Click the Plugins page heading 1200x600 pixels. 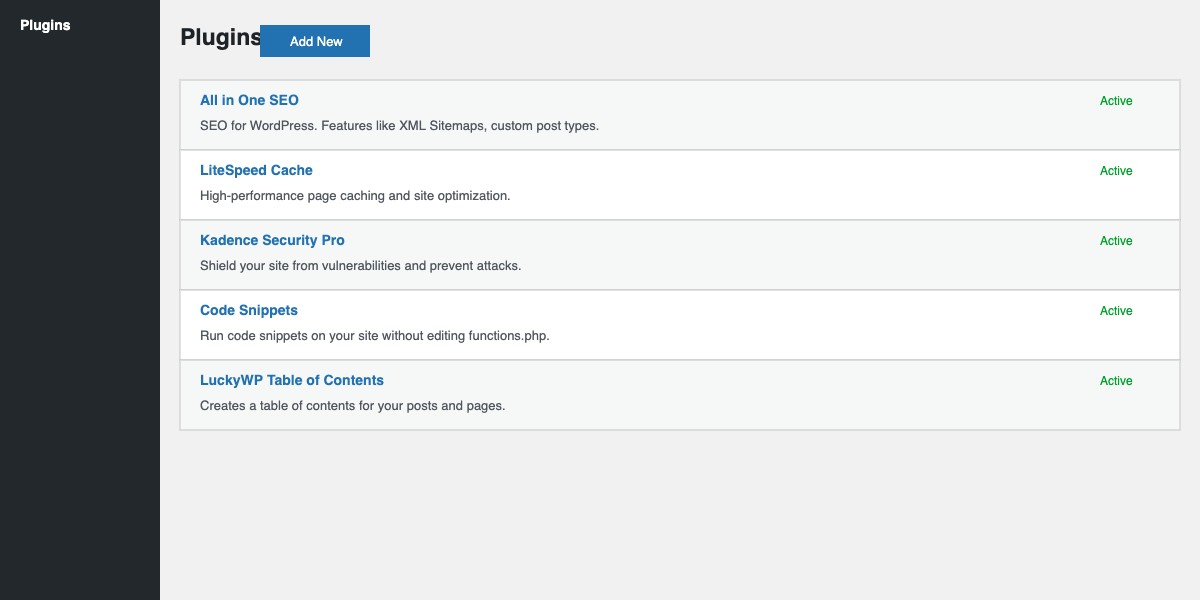221,37
